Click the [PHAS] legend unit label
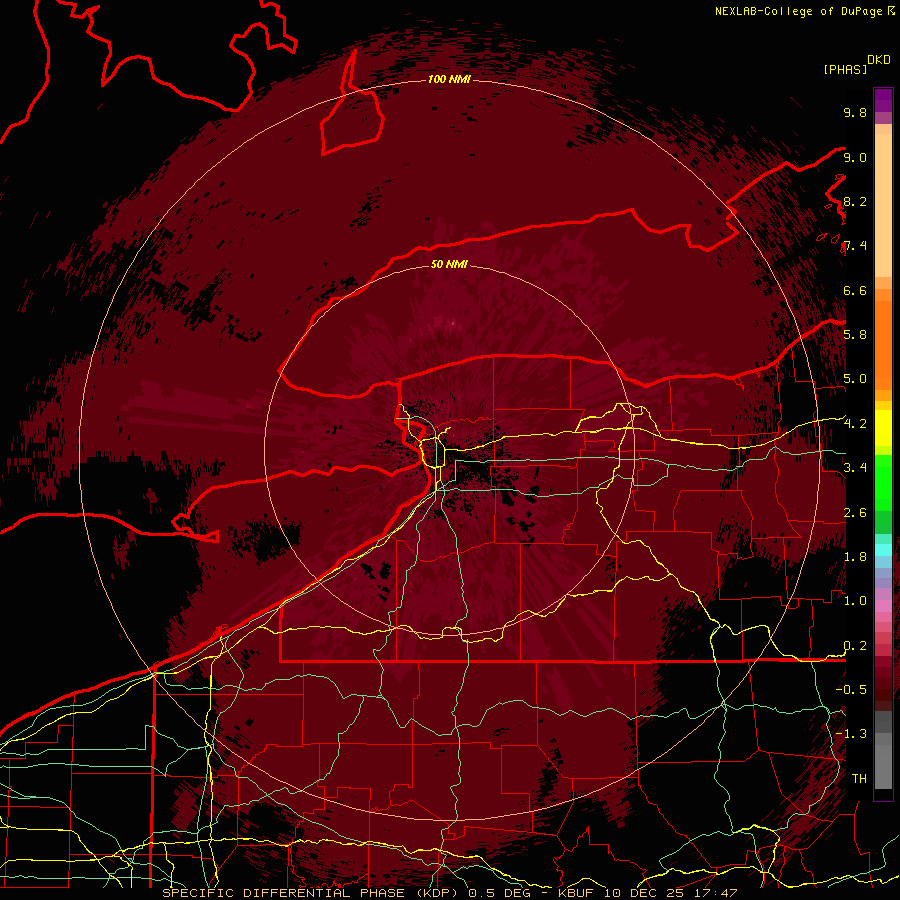 tap(844, 69)
